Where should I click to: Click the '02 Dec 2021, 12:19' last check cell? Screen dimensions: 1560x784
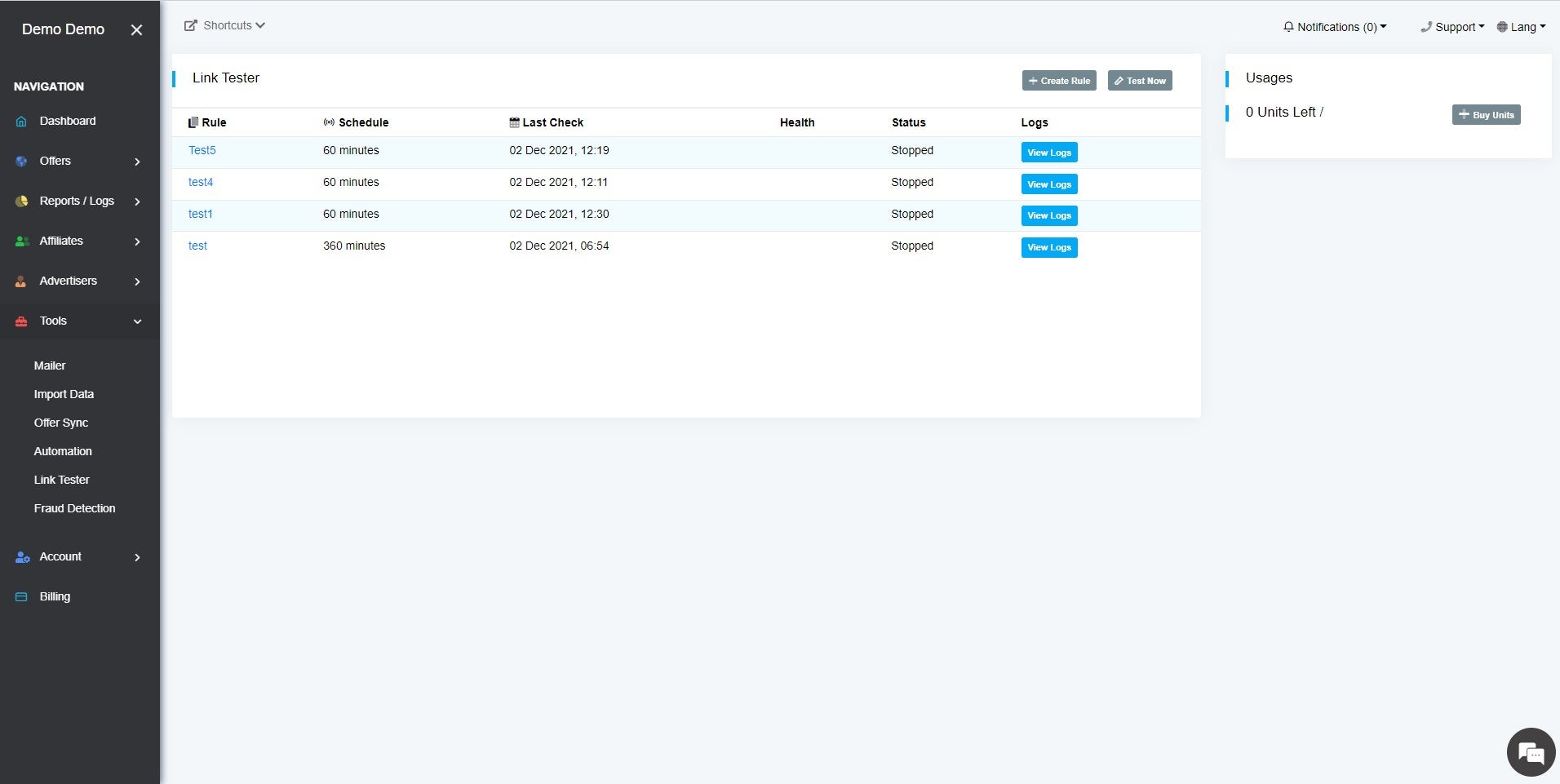coord(560,150)
